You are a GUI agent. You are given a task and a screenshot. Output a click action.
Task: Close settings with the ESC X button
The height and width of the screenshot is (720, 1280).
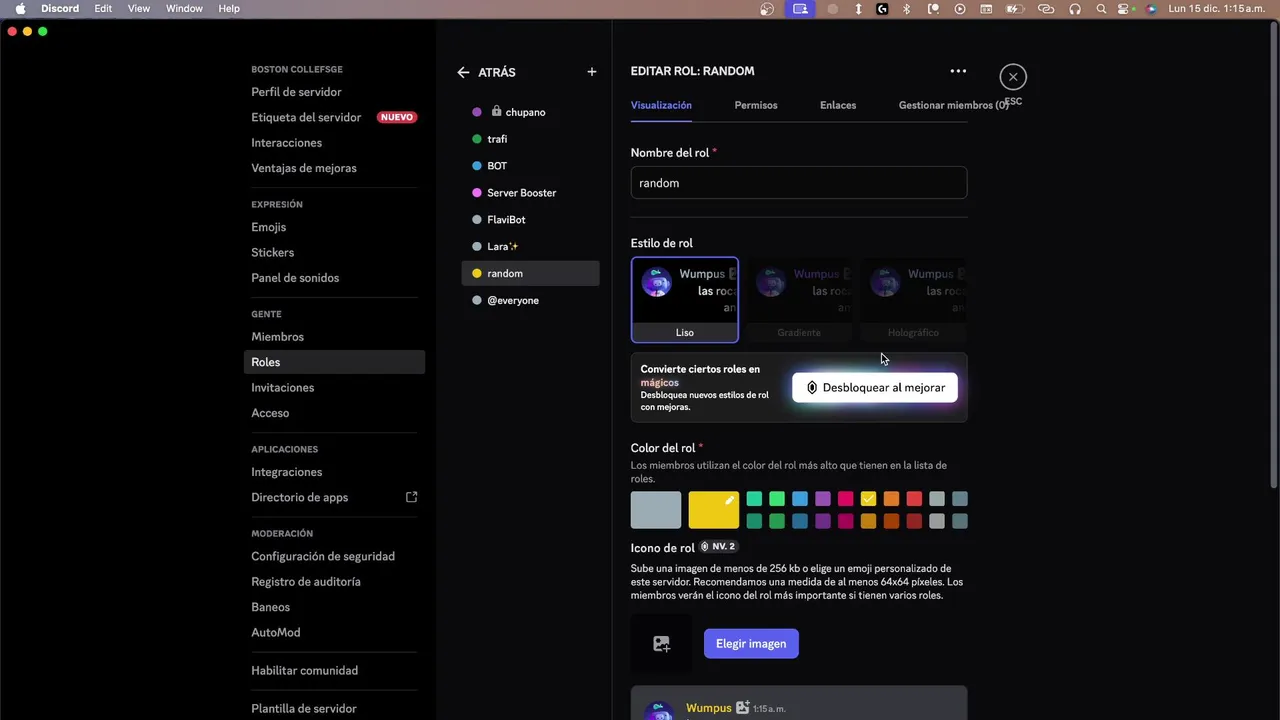pyautogui.click(x=1013, y=77)
